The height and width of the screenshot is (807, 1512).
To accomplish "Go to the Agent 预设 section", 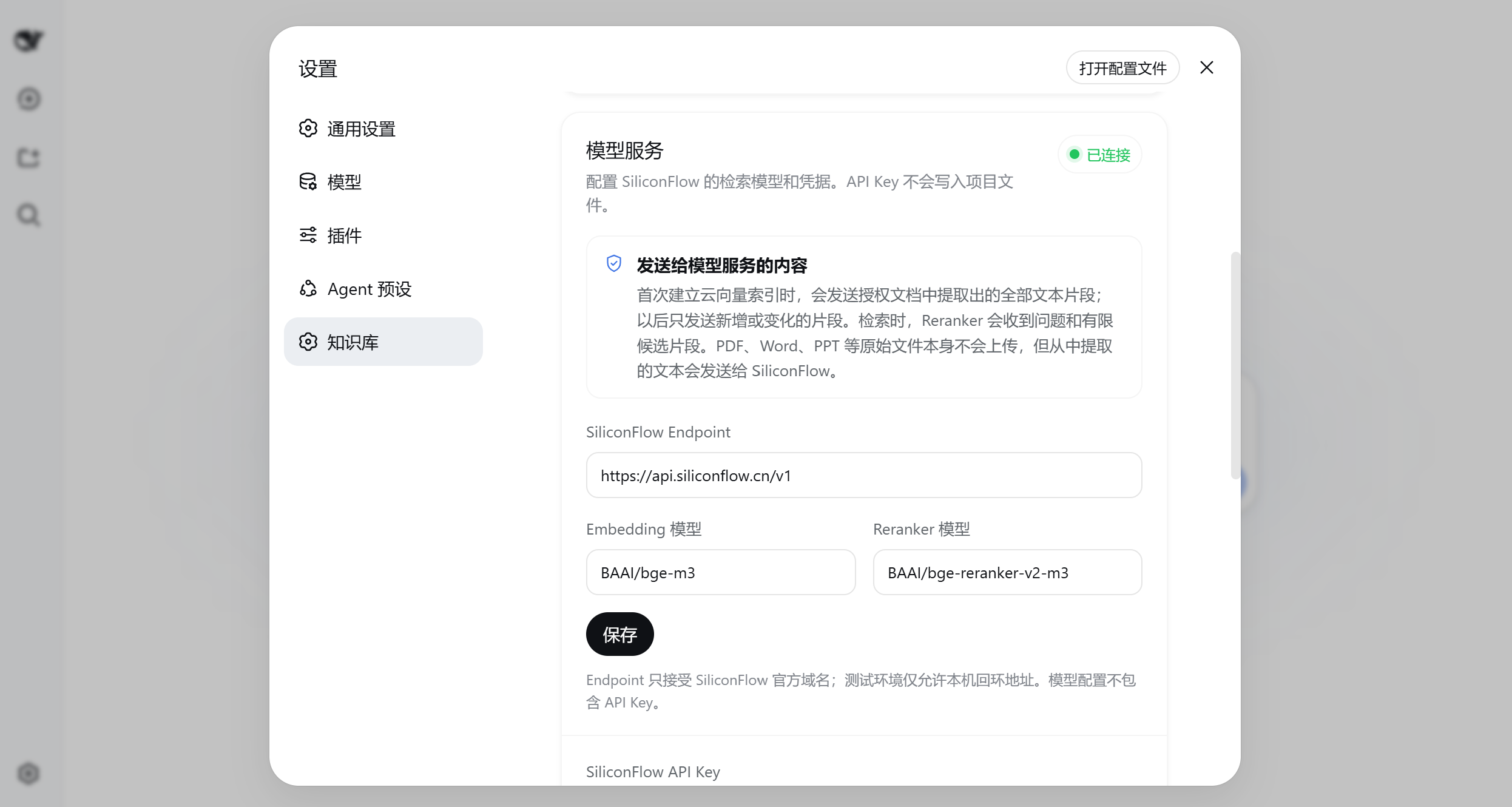I will pos(383,289).
